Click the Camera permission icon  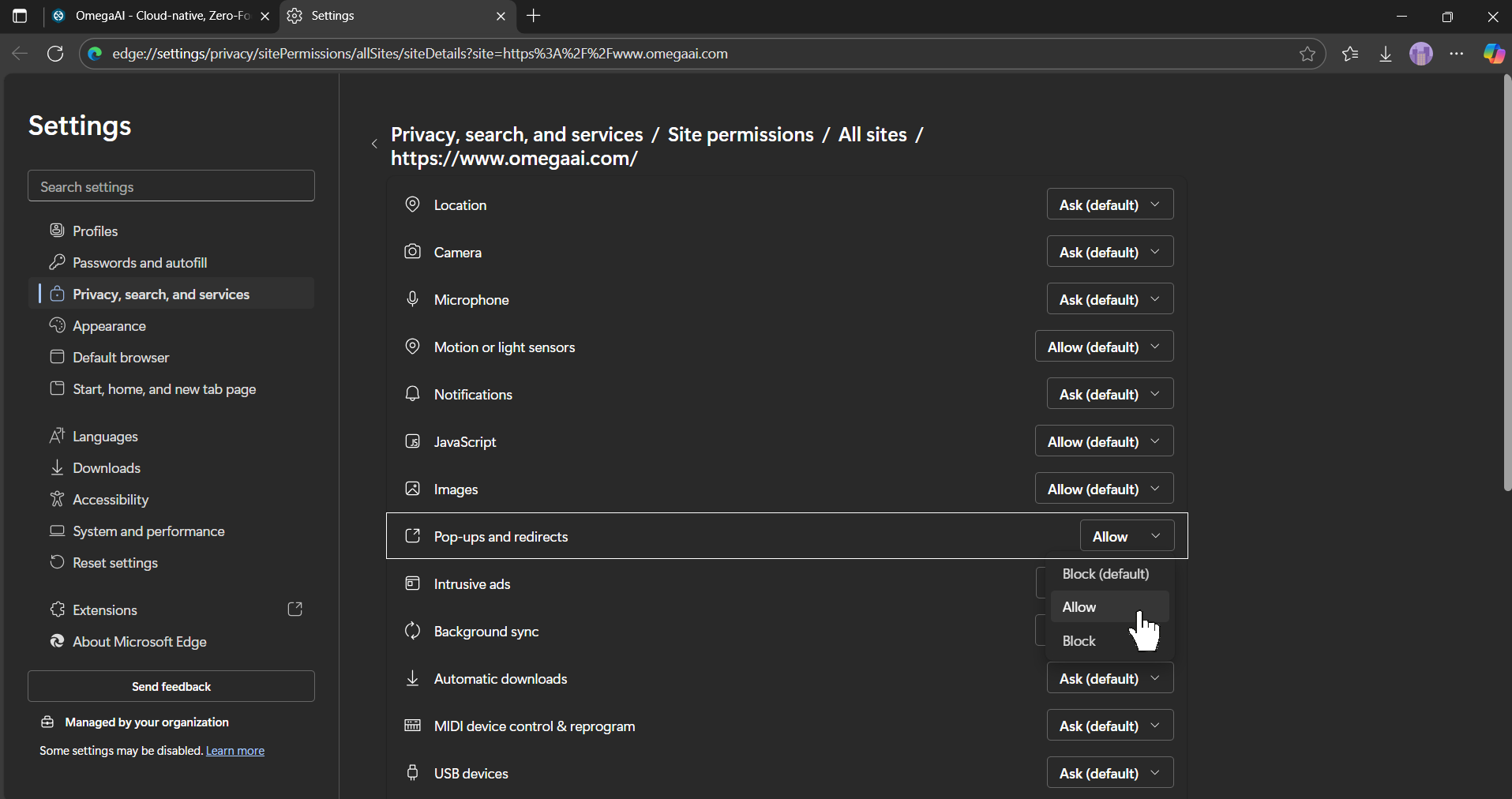pos(412,251)
